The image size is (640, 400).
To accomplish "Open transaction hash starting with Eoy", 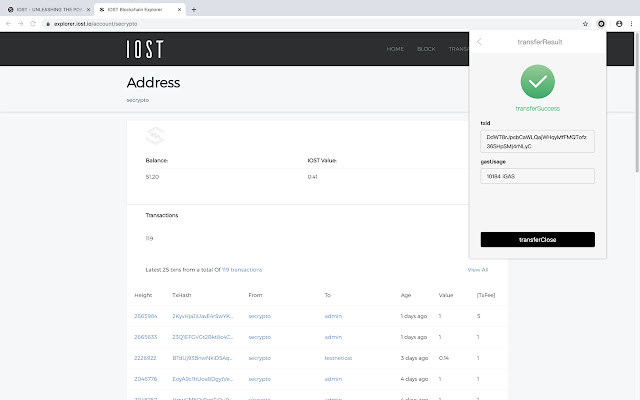I will coord(202,379).
